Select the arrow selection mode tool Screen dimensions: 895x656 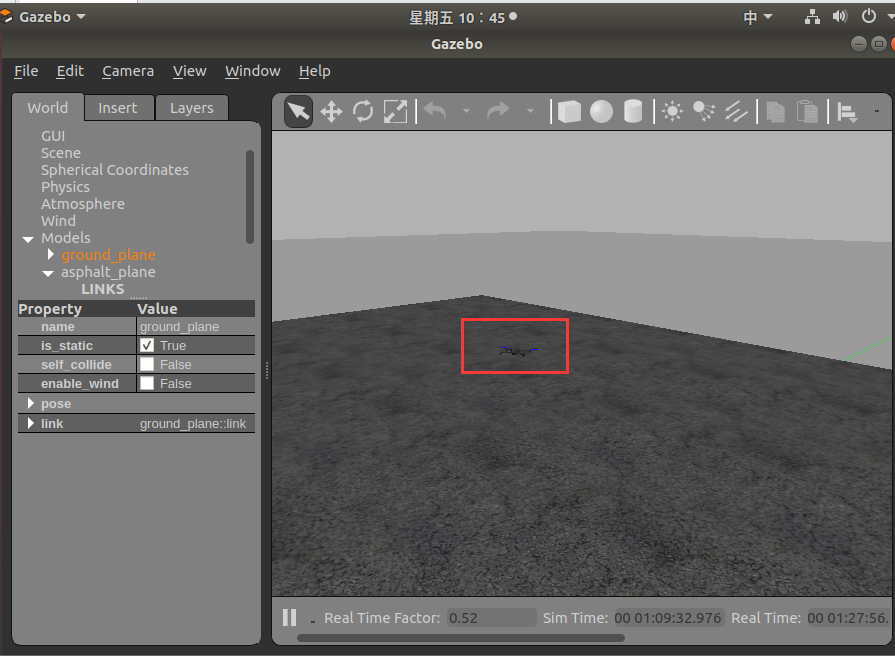[299, 111]
